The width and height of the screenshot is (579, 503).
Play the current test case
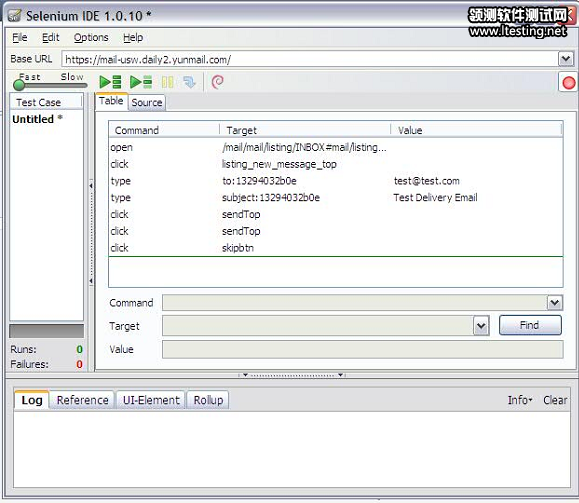point(141,82)
